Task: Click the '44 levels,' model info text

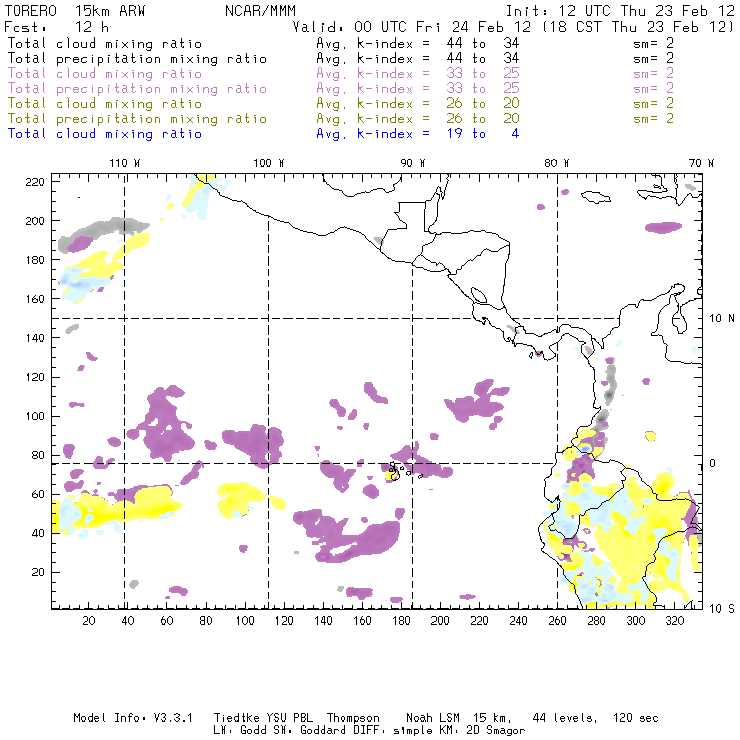Action: point(565,718)
